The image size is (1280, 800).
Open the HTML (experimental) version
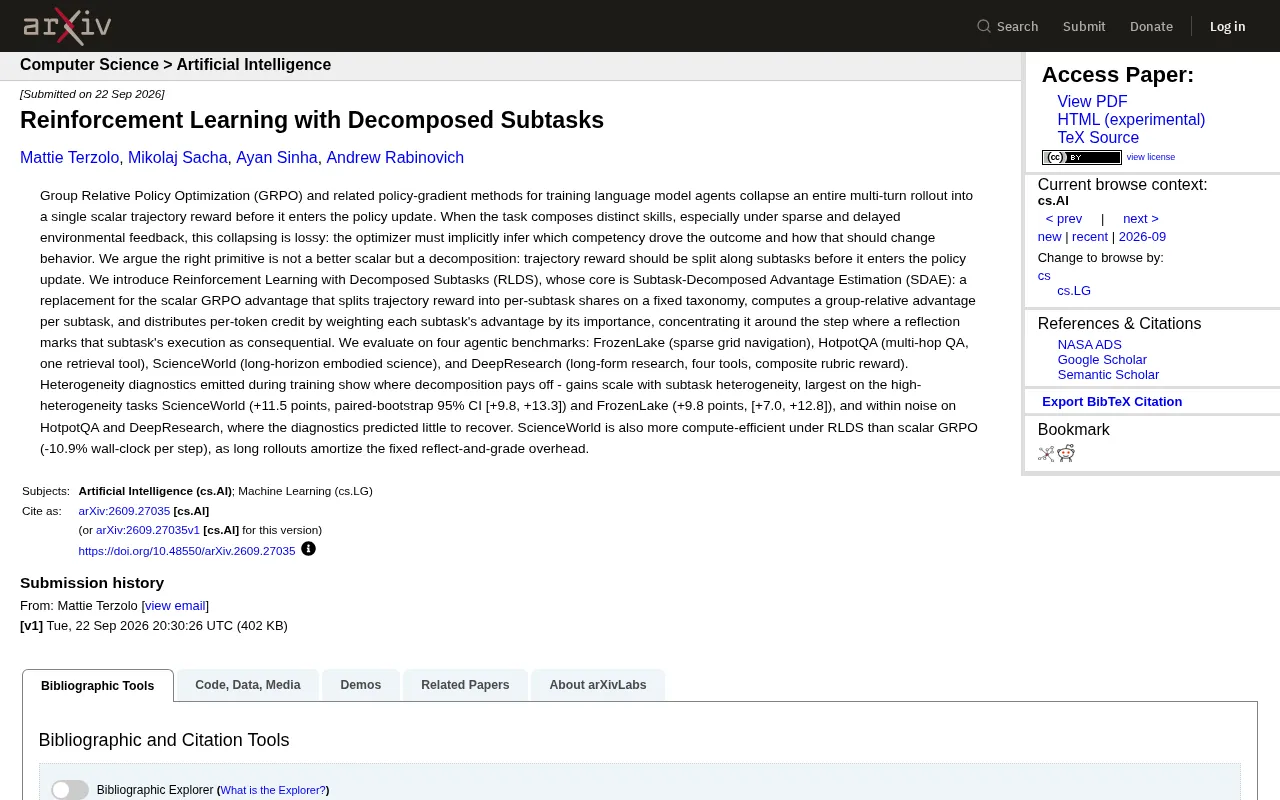pyautogui.click(x=1131, y=120)
